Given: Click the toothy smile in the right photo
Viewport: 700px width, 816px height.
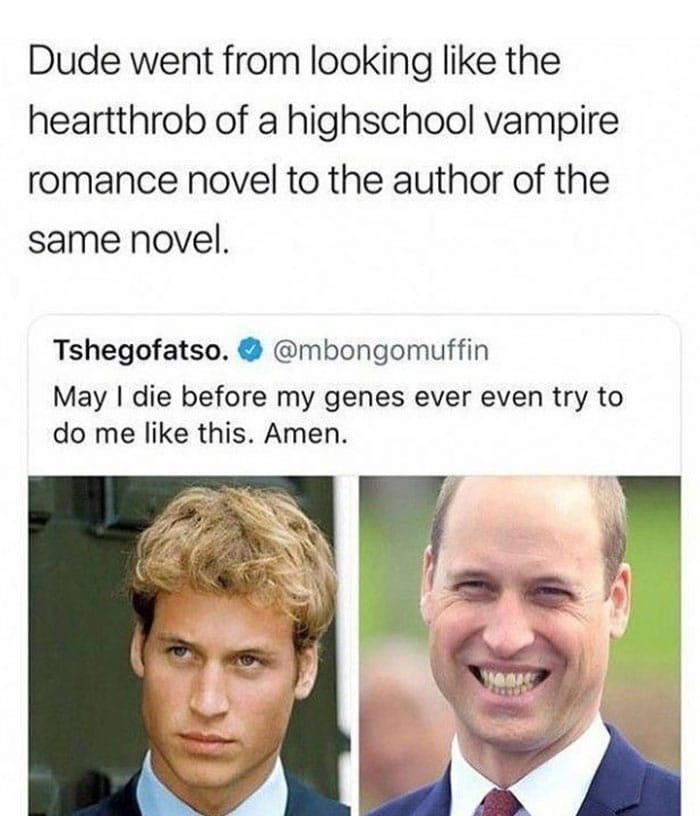Looking at the screenshot, I should point(509,680).
